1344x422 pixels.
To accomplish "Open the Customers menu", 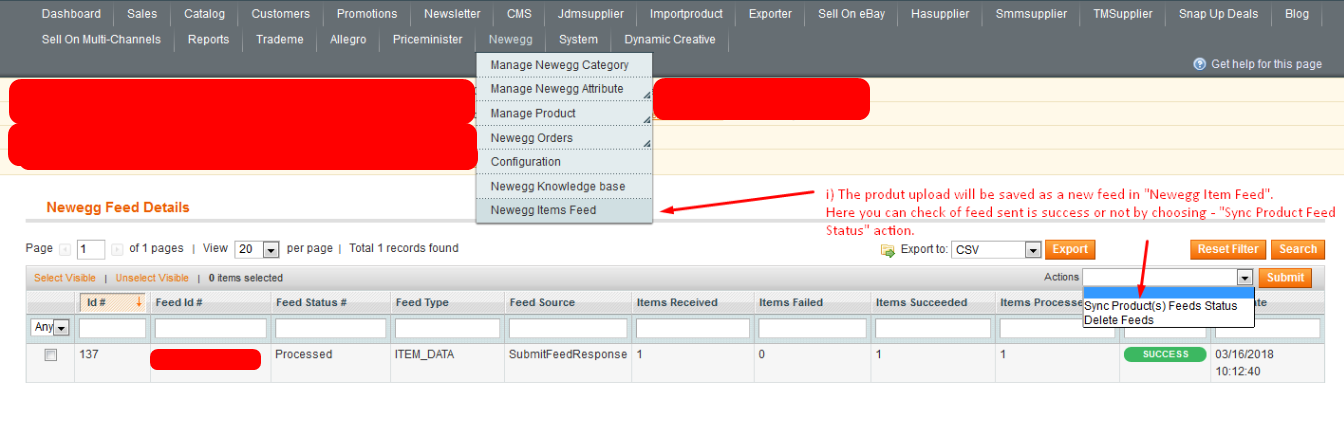I will click(281, 14).
